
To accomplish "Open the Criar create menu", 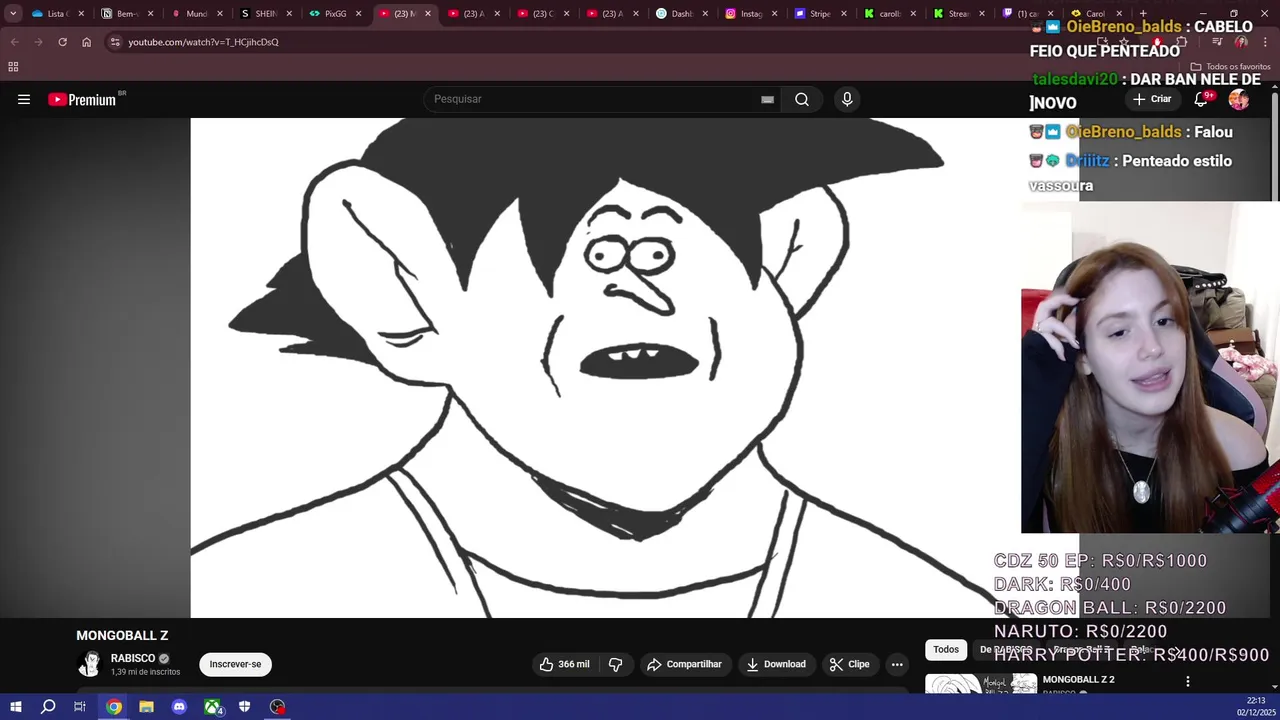I will point(1152,99).
